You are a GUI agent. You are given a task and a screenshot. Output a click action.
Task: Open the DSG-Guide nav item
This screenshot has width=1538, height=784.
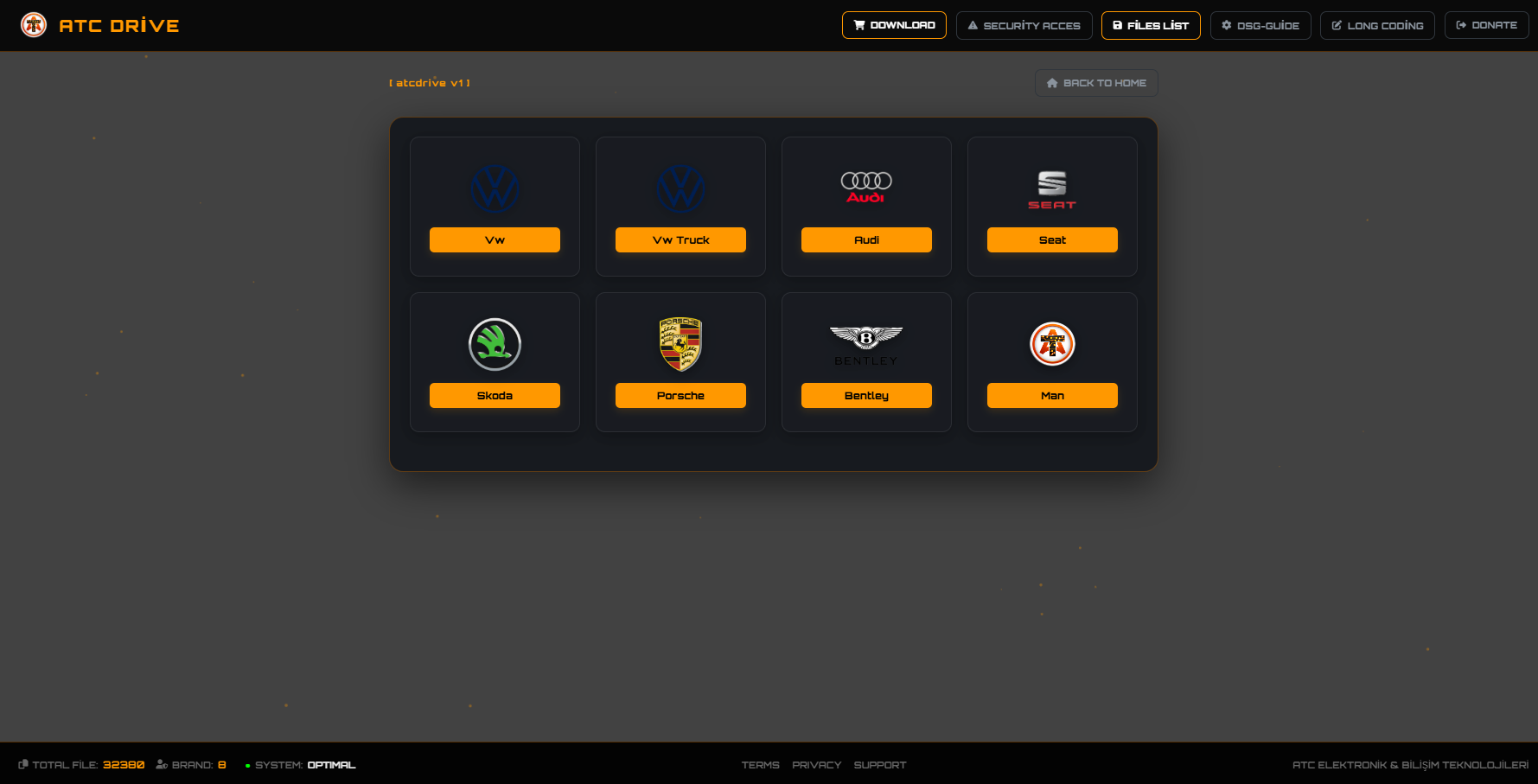coord(1260,25)
